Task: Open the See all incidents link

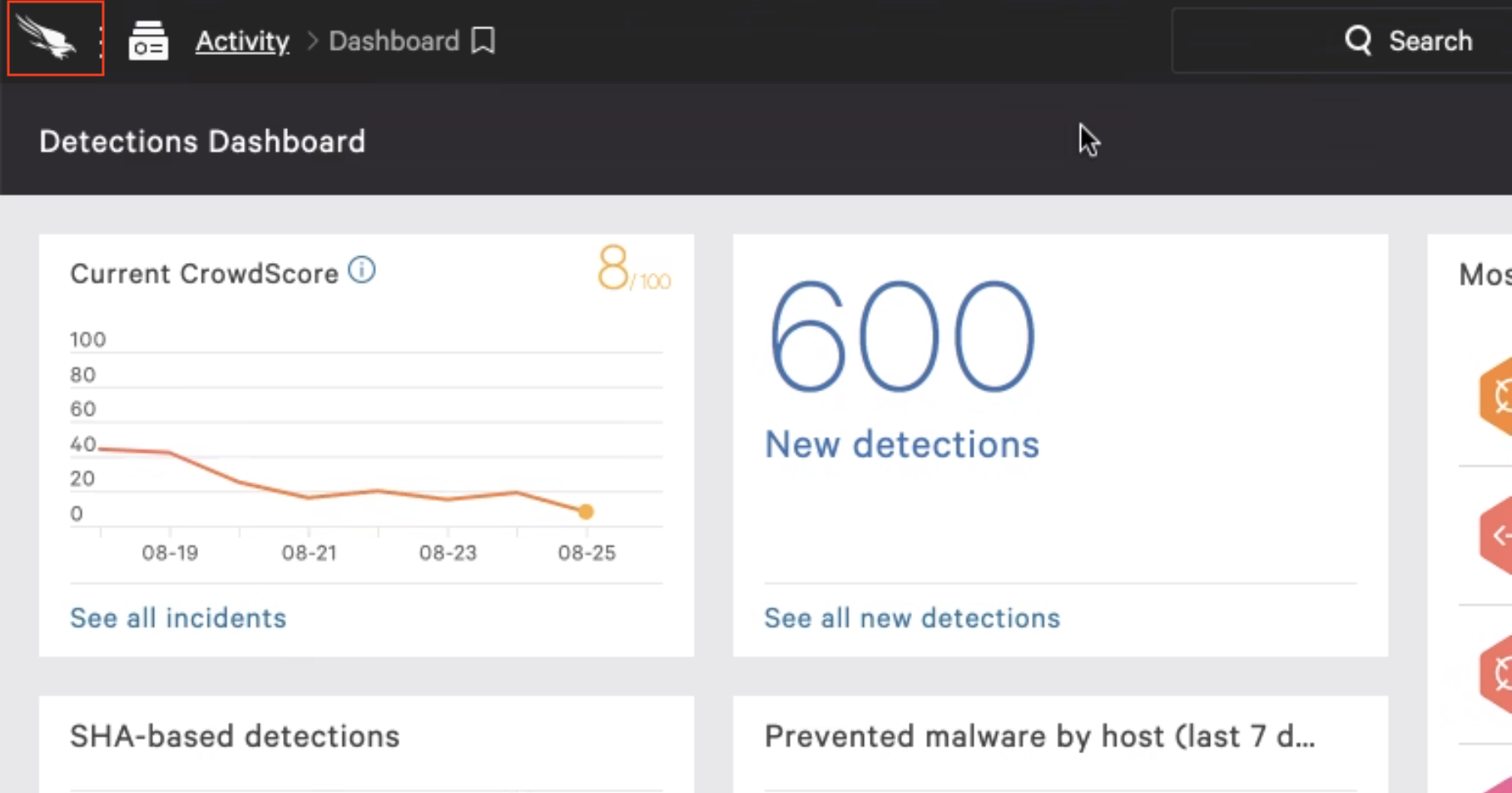Action: point(178,618)
